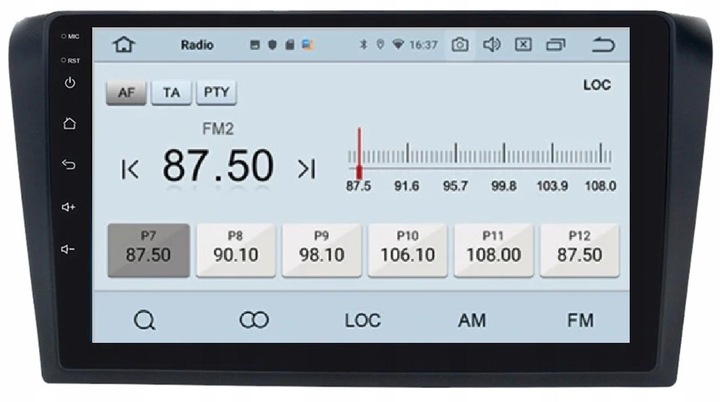The width and height of the screenshot is (720, 402).
Task: Tap the first square notification icon
Action: [255, 45]
